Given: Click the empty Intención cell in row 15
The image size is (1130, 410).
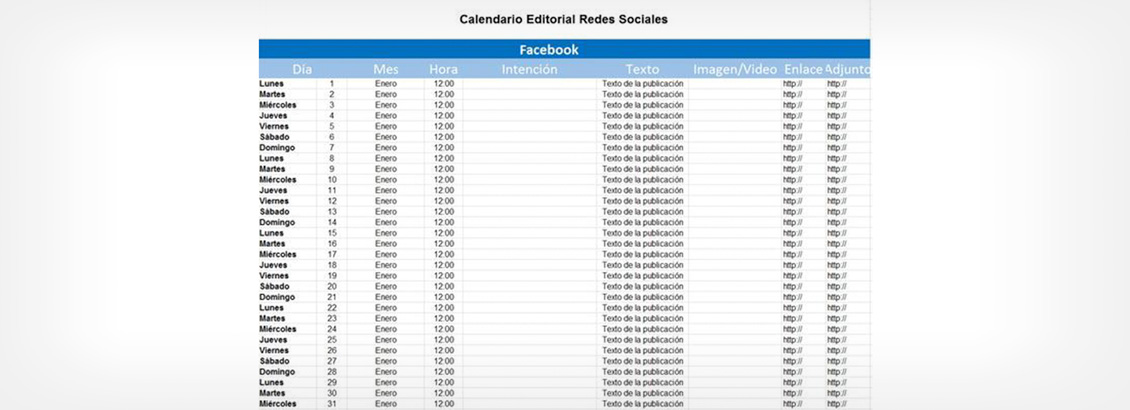Looking at the screenshot, I should (x=530, y=233).
